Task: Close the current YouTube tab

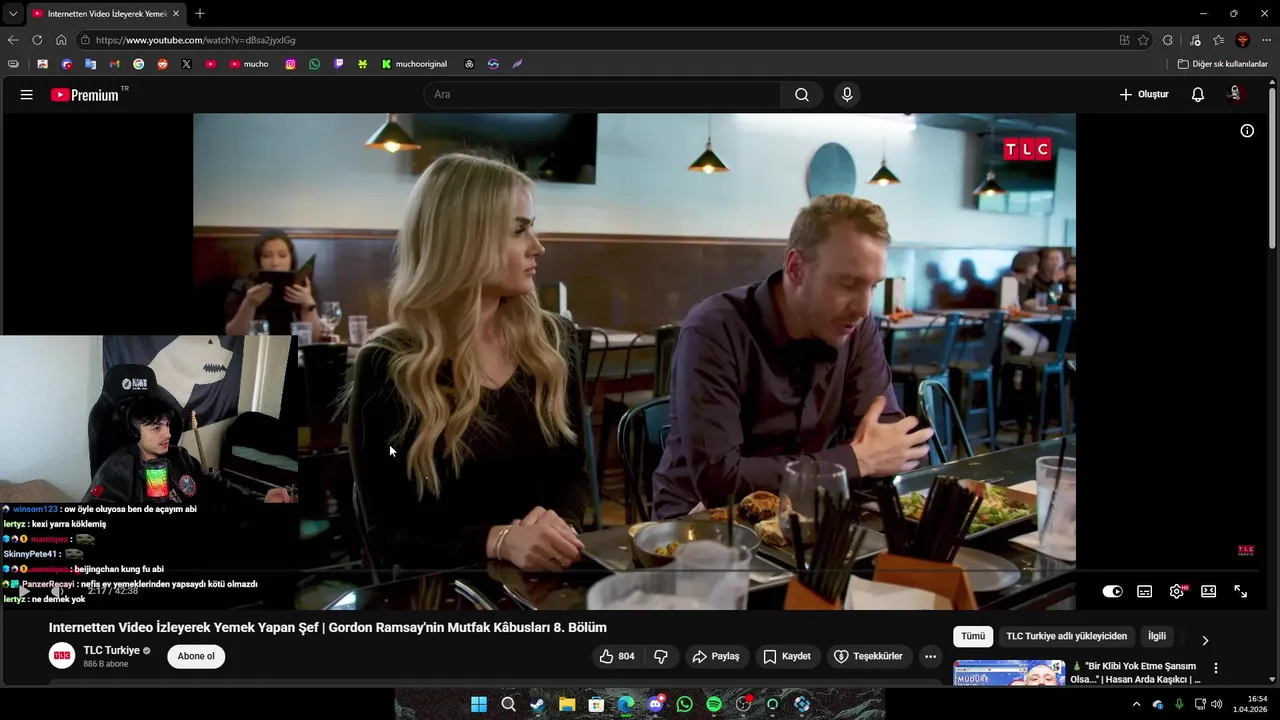Action: click(x=176, y=14)
